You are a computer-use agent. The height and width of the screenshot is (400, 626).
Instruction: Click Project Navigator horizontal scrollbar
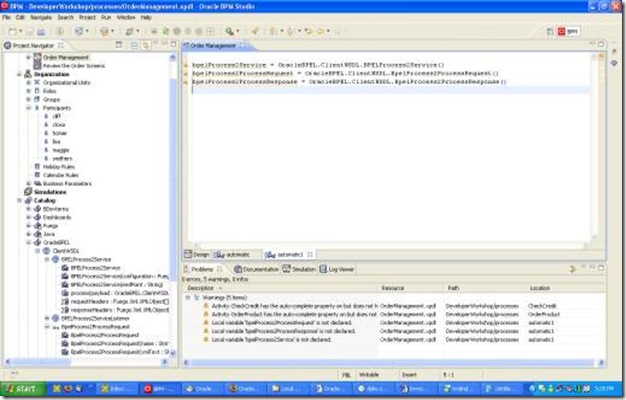tap(86, 362)
